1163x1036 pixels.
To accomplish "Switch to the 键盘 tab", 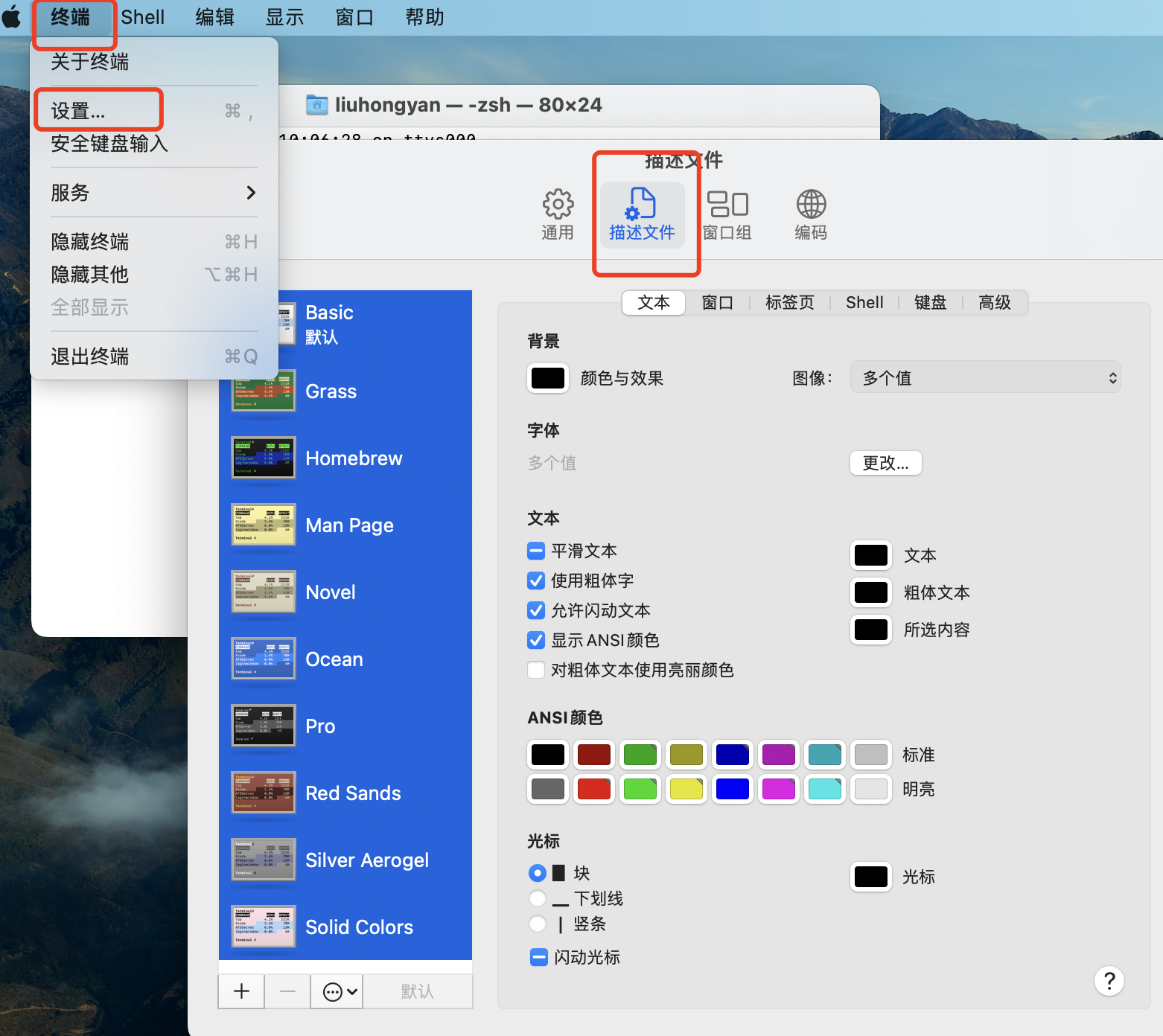I will click(931, 302).
